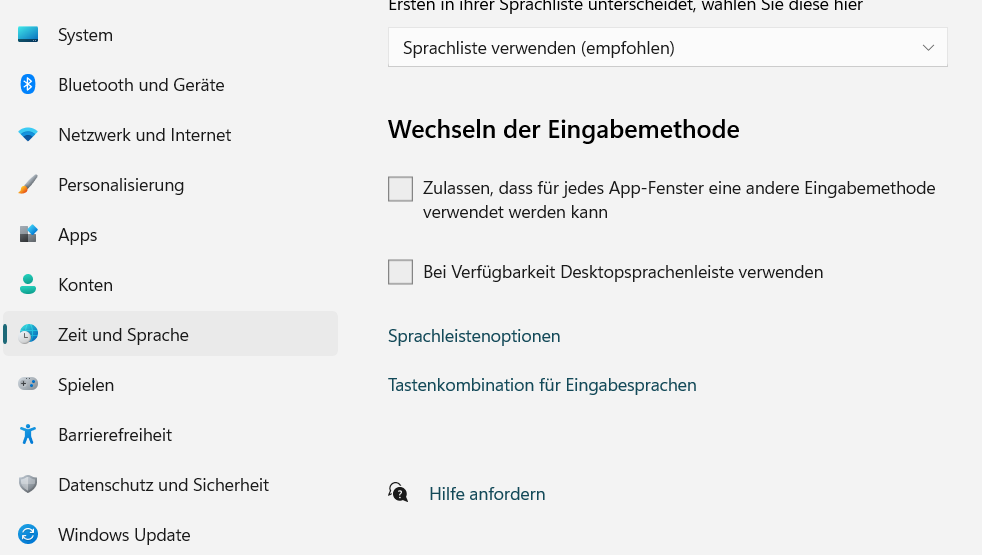Viewport: 982px width, 555px height.
Task: Open Sprachleistenoptionen link
Action: (474, 336)
